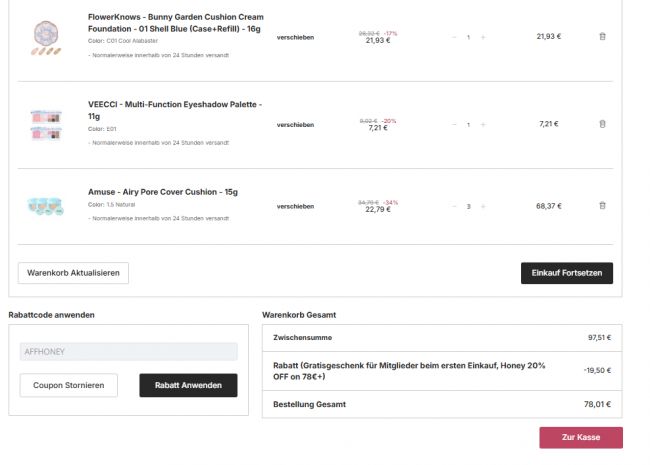Click 'verschieben' for FlowerKnows foundation
Viewport: 650px width, 465px height.
coord(295,37)
